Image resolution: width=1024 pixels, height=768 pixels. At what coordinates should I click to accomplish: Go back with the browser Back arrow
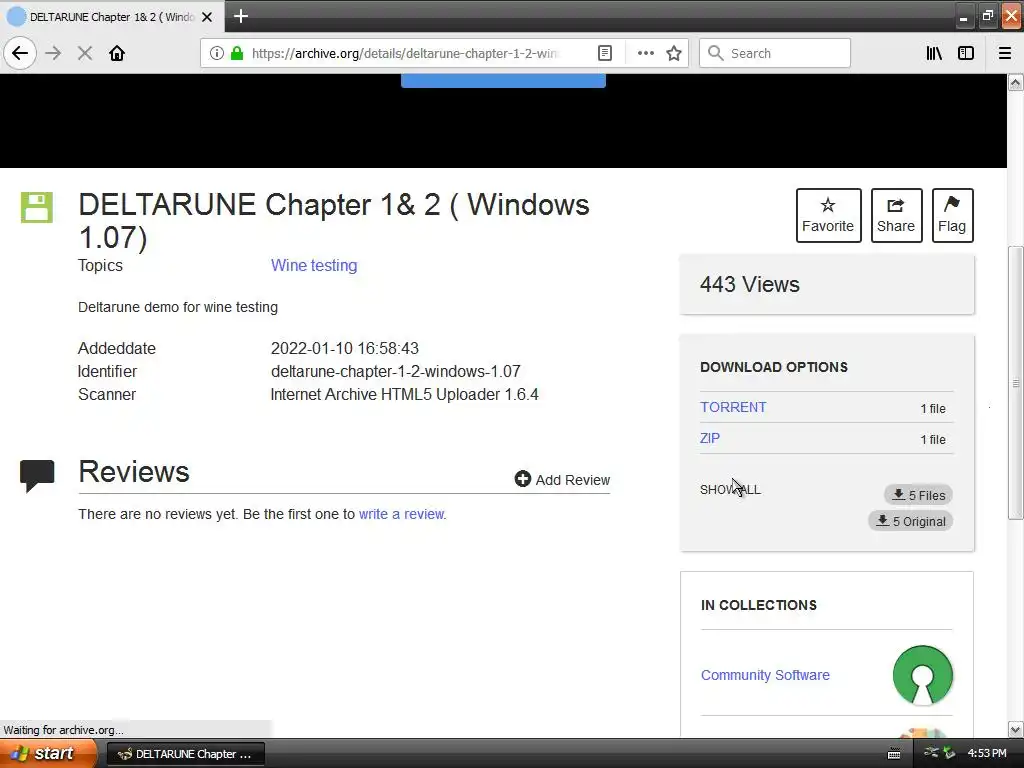click(x=20, y=53)
